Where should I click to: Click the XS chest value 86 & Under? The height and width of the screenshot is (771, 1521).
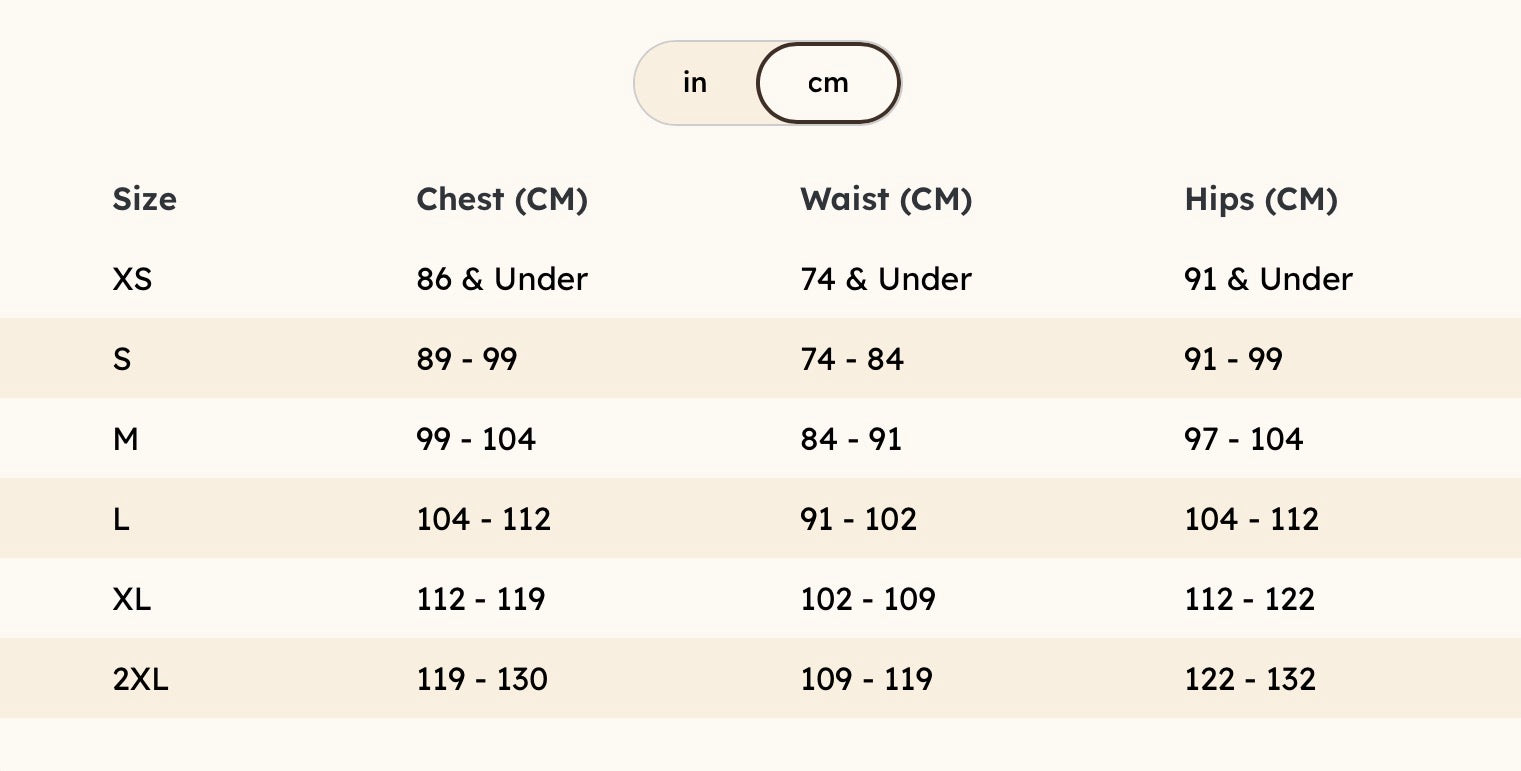502,279
